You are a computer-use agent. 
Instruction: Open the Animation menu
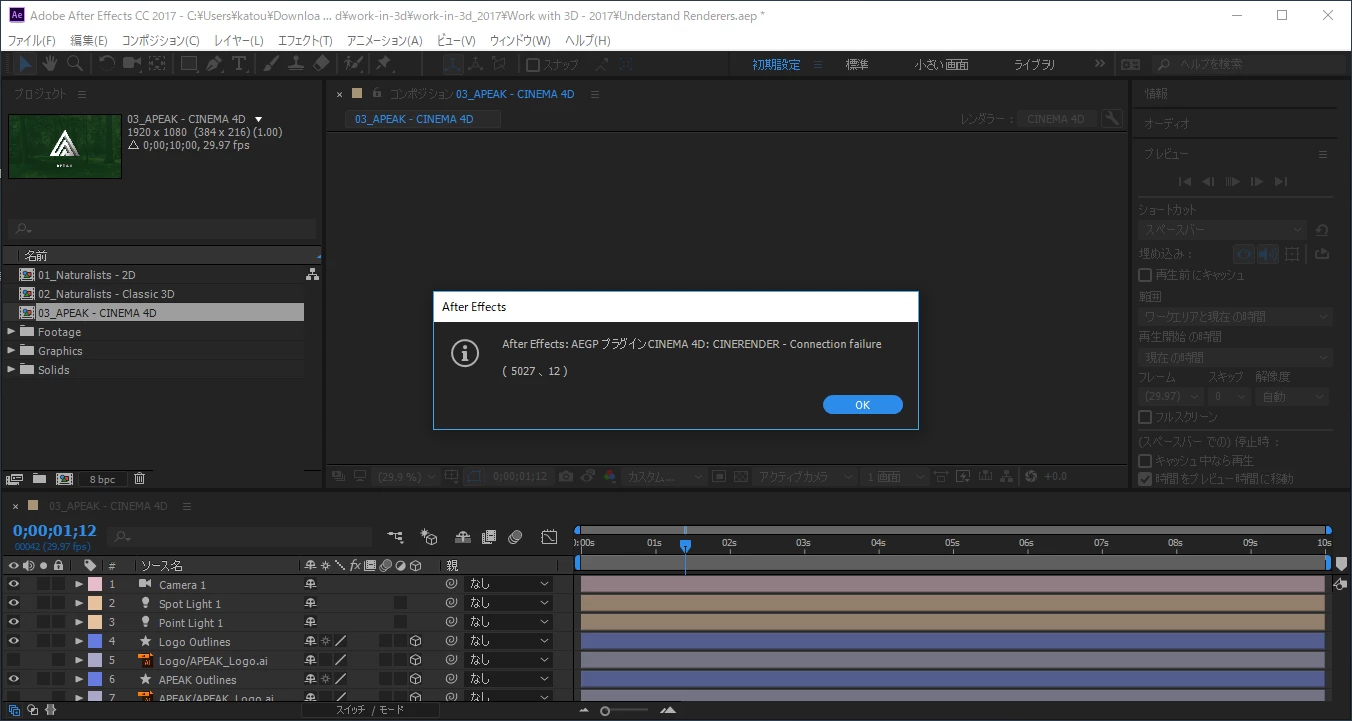[384, 40]
